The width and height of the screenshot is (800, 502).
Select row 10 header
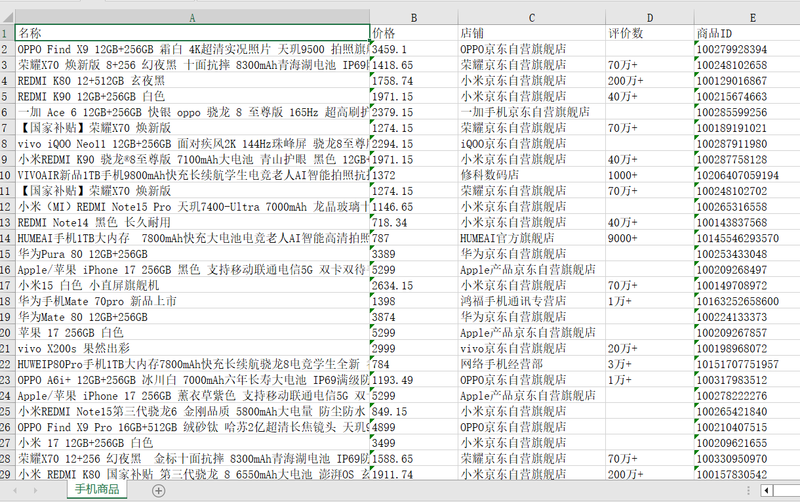tap(7, 175)
